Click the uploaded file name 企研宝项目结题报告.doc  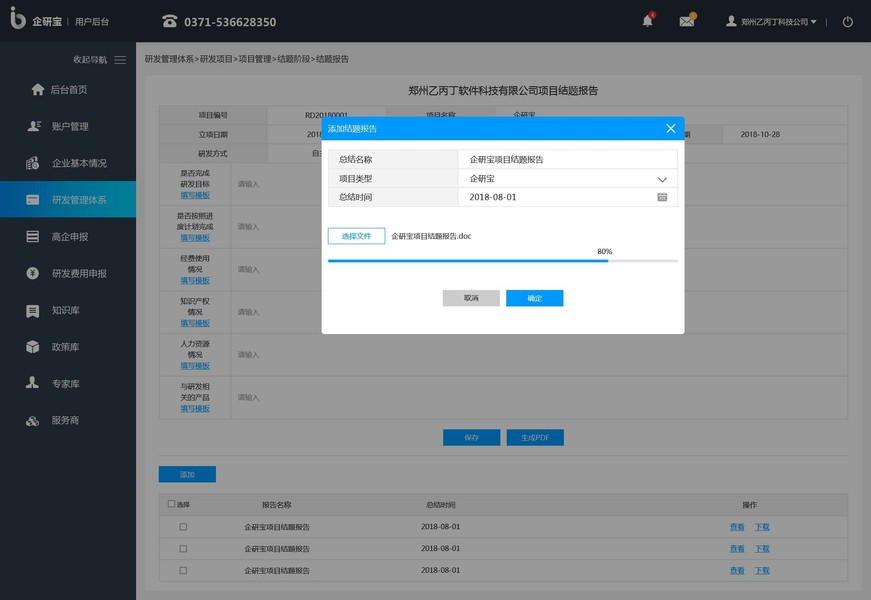tap(431, 236)
